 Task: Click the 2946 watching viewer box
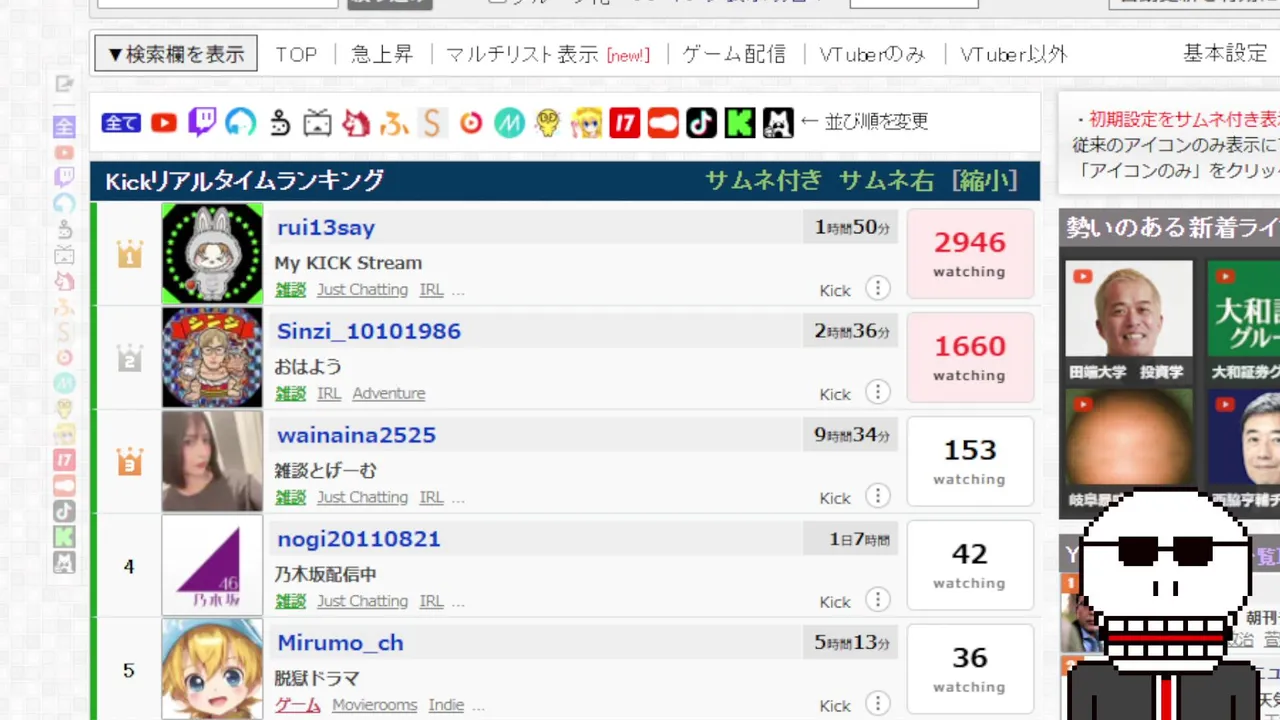click(x=970, y=254)
